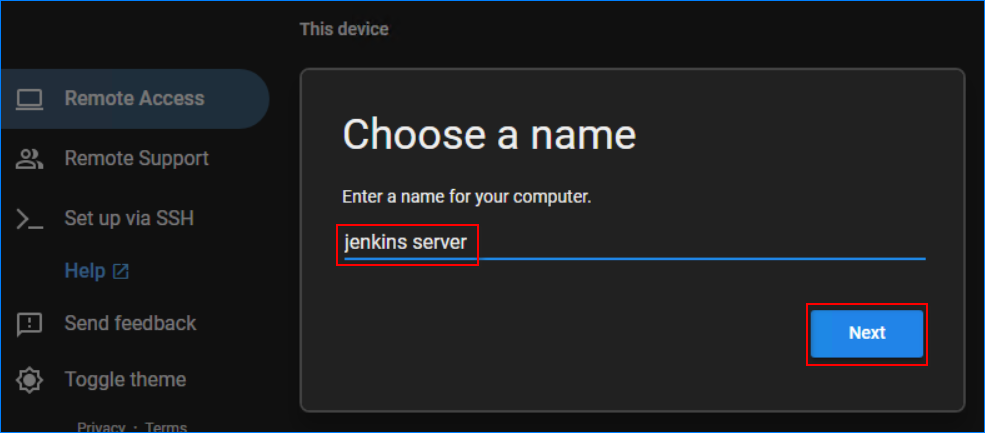This screenshot has width=985, height=433.
Task: Open the Terms link
Action: click(x=166, y=427)
